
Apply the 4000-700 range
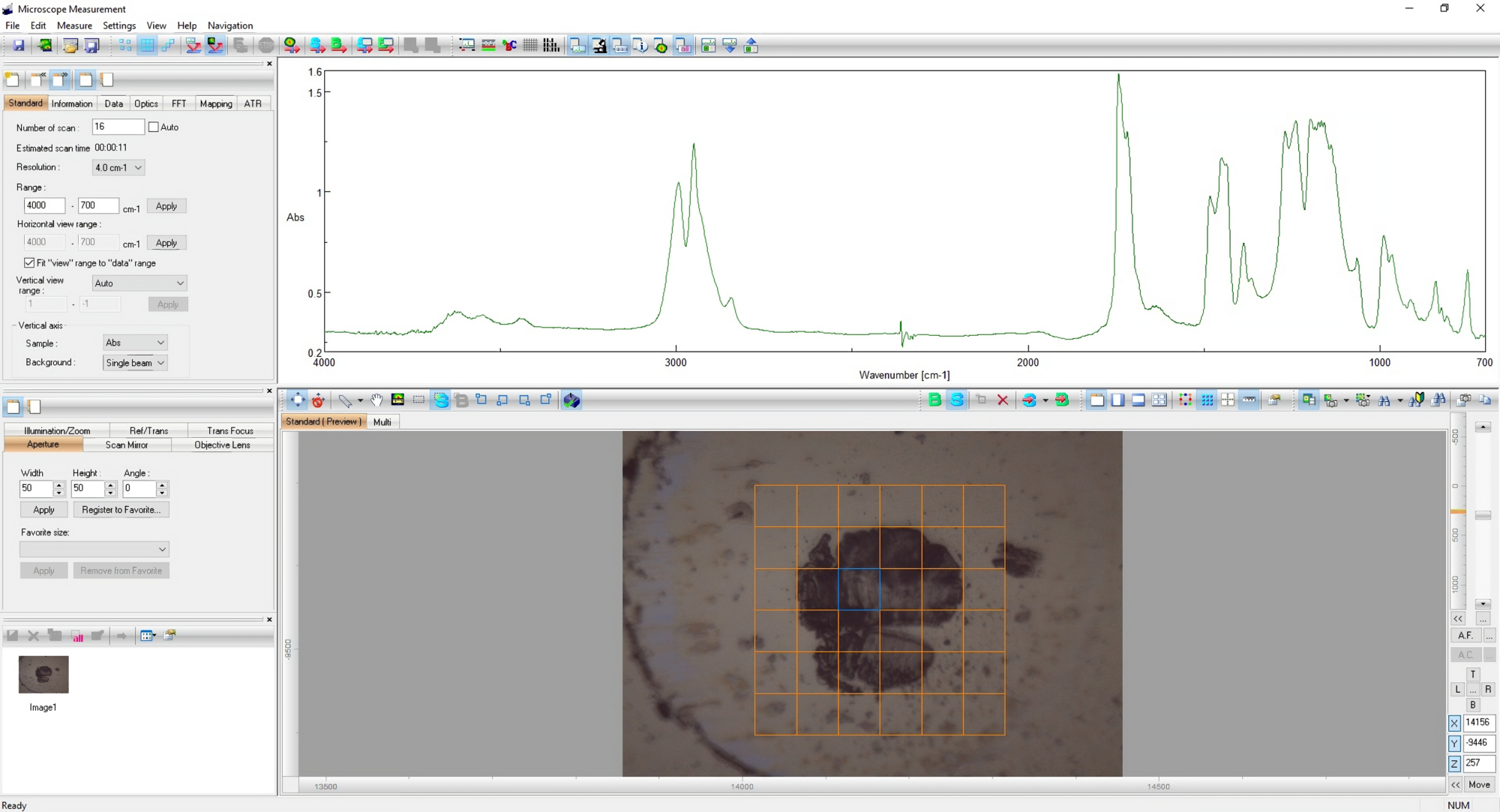(166, 205)
